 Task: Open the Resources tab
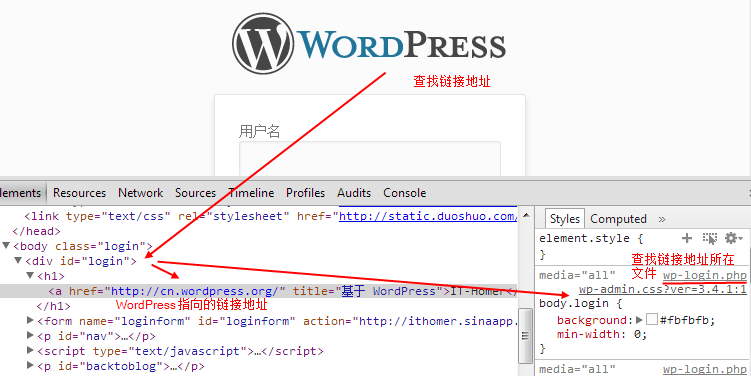coord(80,193)
